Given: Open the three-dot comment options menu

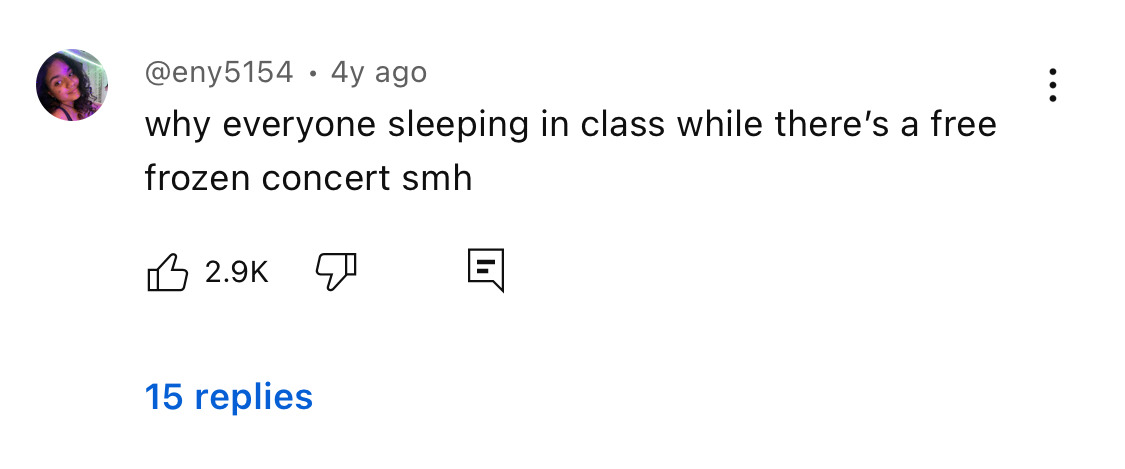Looking at the screenshot, I should [x=1052, y=86].
